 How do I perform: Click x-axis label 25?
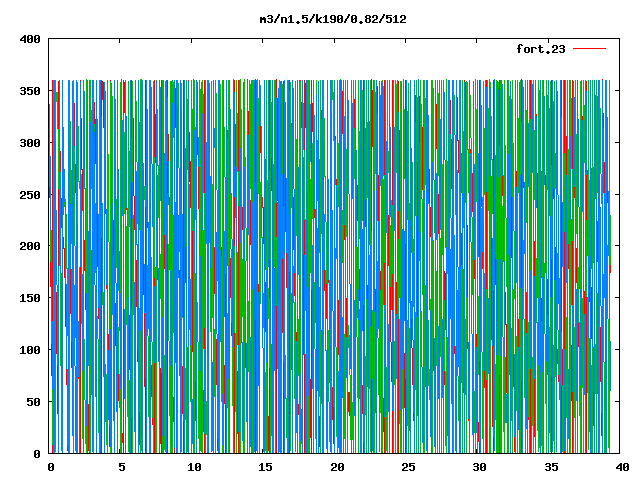point(408,467)
